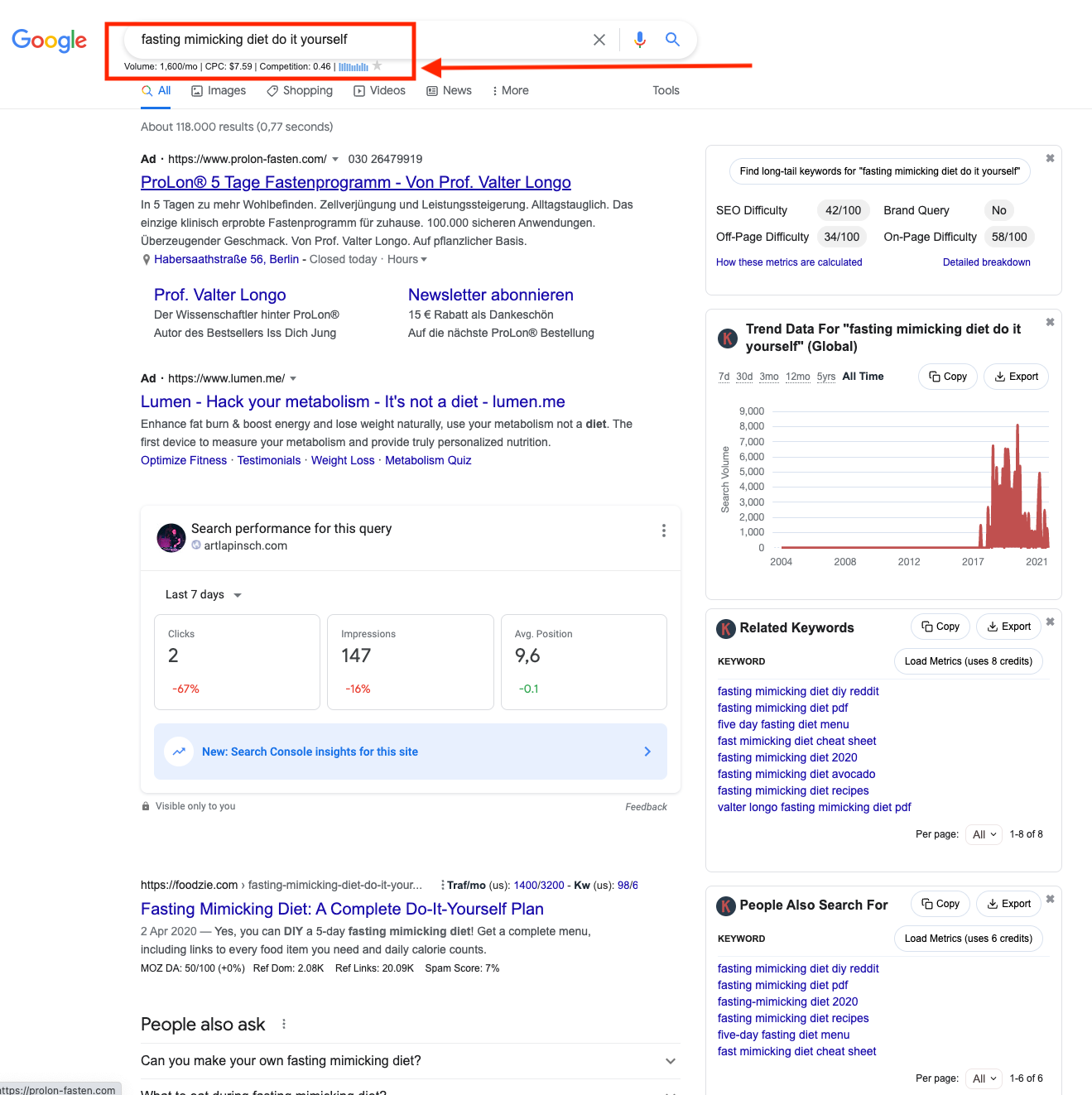
Task: Open Fasting Mimicking Diet Complete Do-It-Yourself Plan result
Action: coord(342,910)
